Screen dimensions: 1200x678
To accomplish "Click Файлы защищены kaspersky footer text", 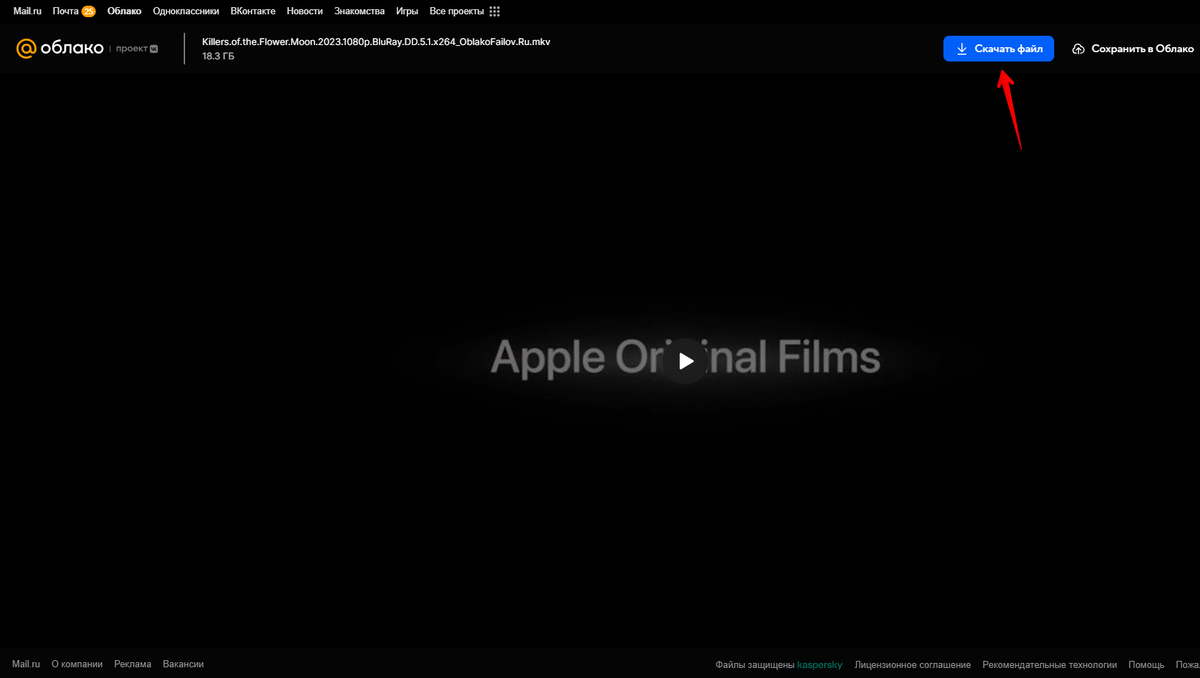I will (779, 664).
